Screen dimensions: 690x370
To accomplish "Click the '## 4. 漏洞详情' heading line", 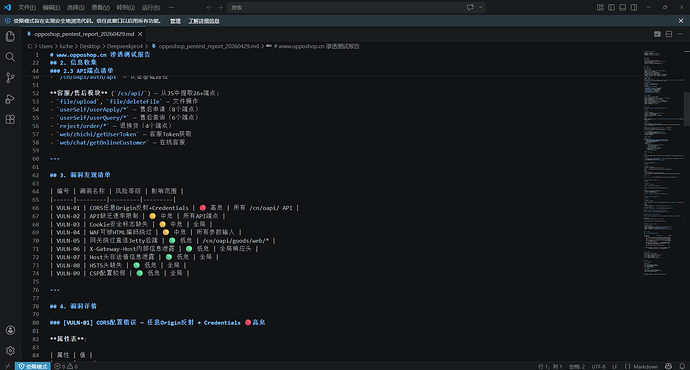I will tap(73, 306).
